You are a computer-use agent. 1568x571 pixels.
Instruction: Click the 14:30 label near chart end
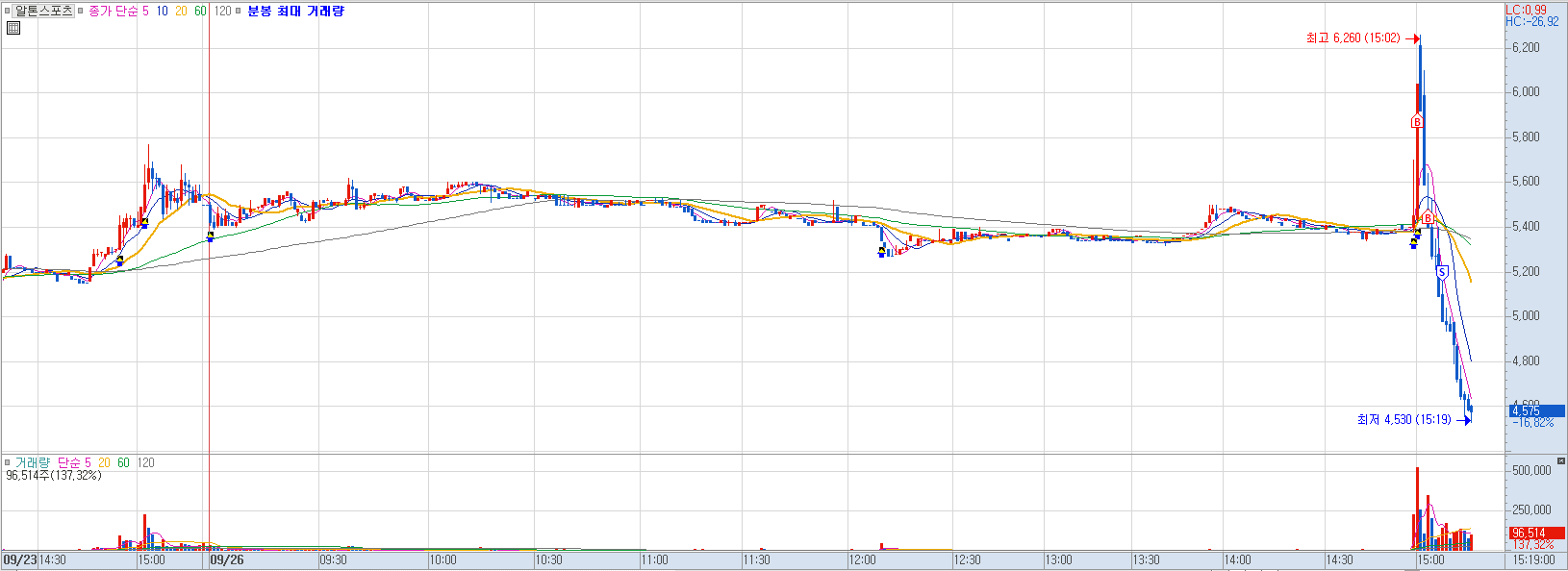pyautogui.click(x=1339, y=559)
